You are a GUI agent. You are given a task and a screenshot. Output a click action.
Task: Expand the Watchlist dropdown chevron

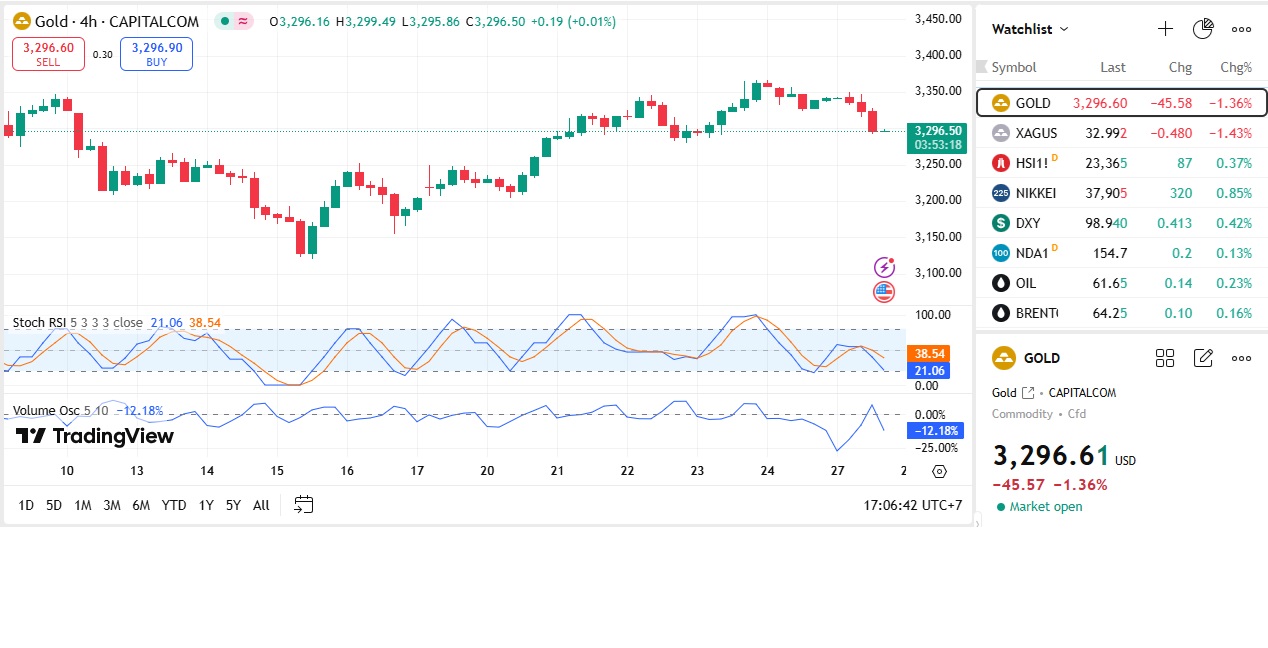pos(1064,29)
